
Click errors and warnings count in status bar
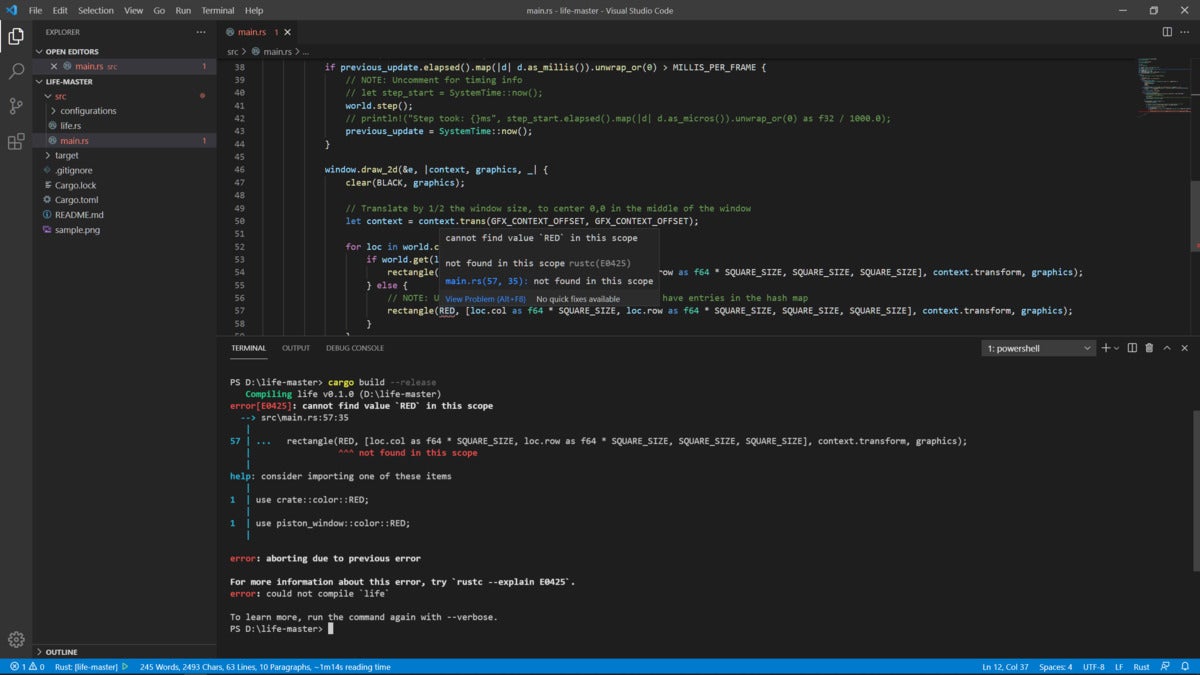[25, 667]
